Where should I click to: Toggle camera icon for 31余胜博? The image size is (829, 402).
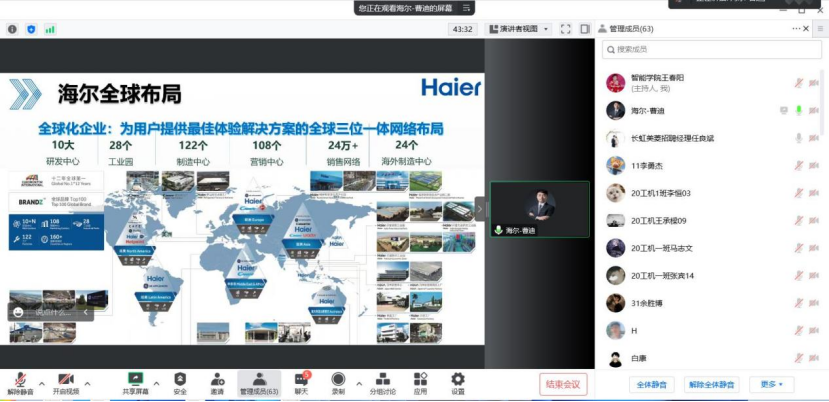point(814,303)
